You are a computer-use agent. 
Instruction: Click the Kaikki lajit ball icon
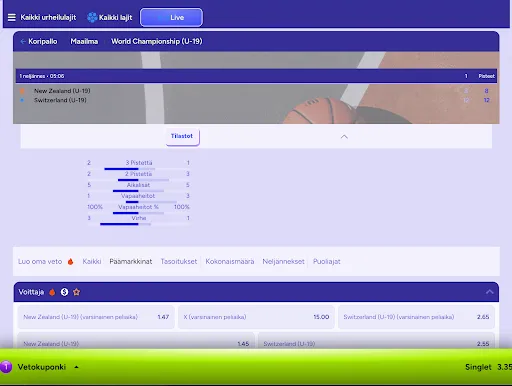pyautogui.click(x=92, y=17)
